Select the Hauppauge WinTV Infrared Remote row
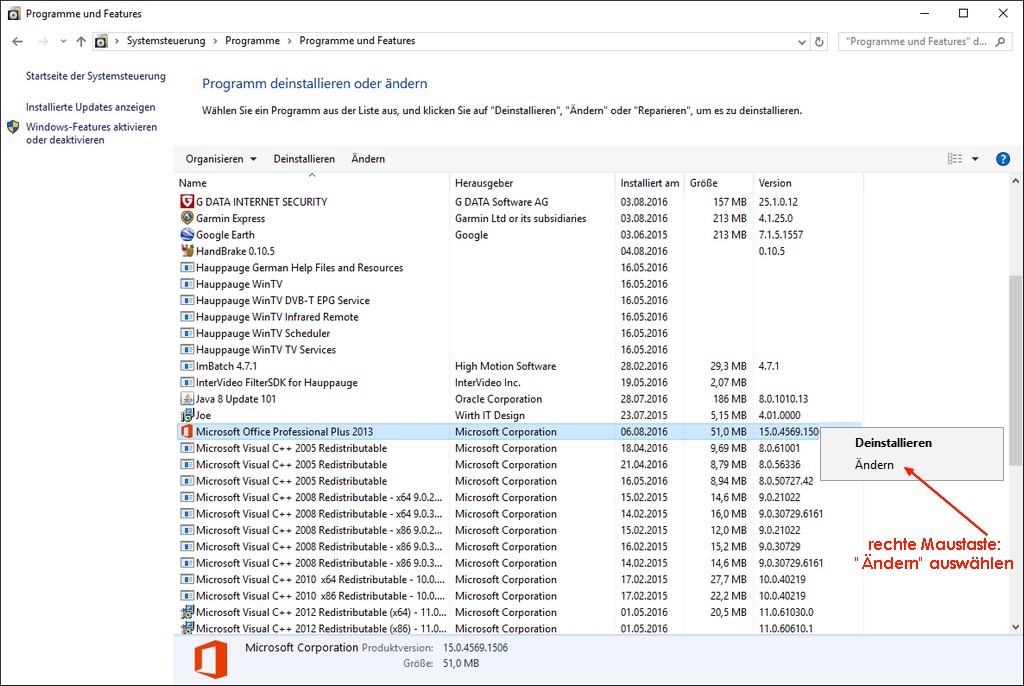The height and width of the screenshot is (686, 1024). point(519,317)
